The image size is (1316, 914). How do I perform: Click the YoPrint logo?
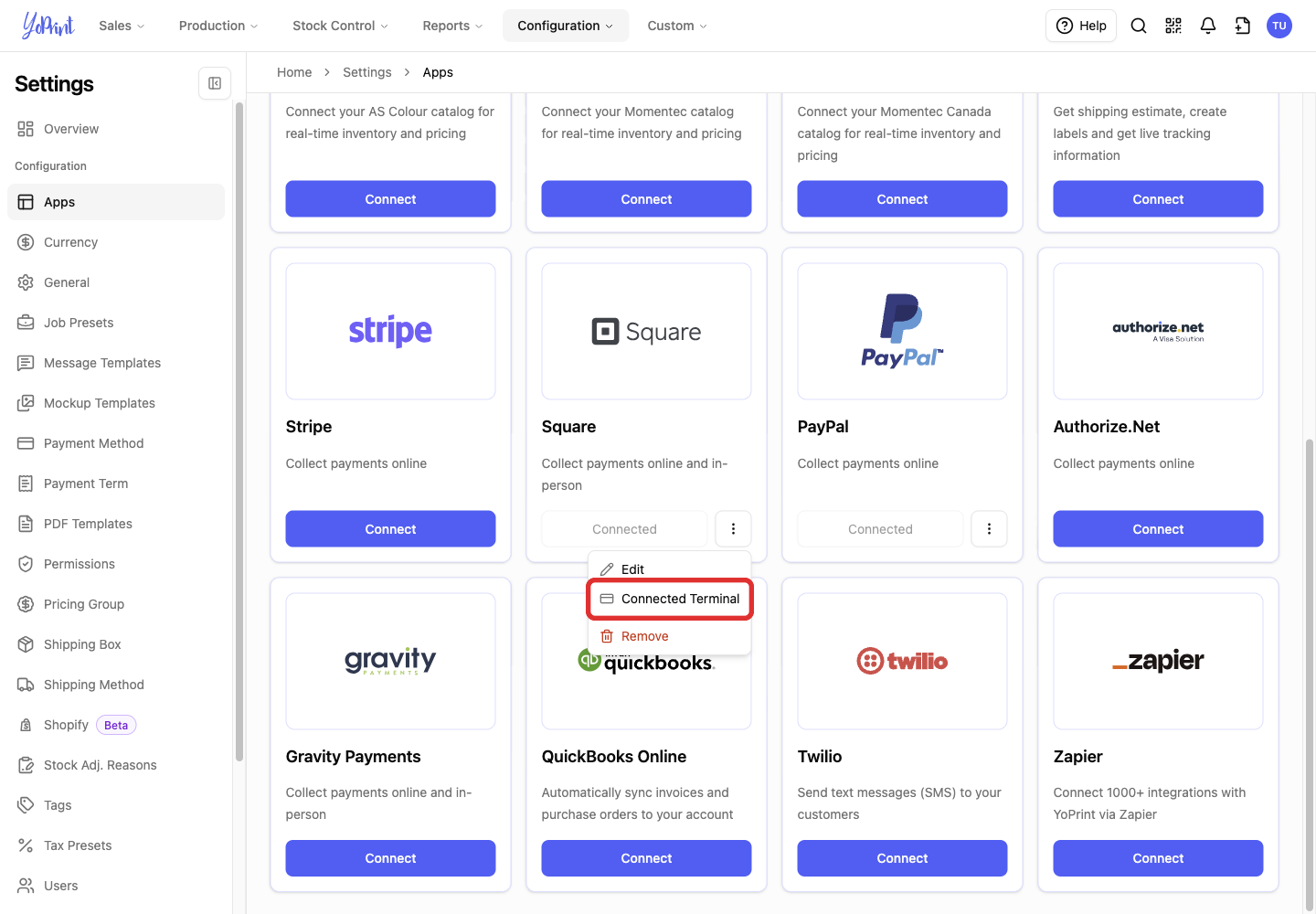click(48, 26)
